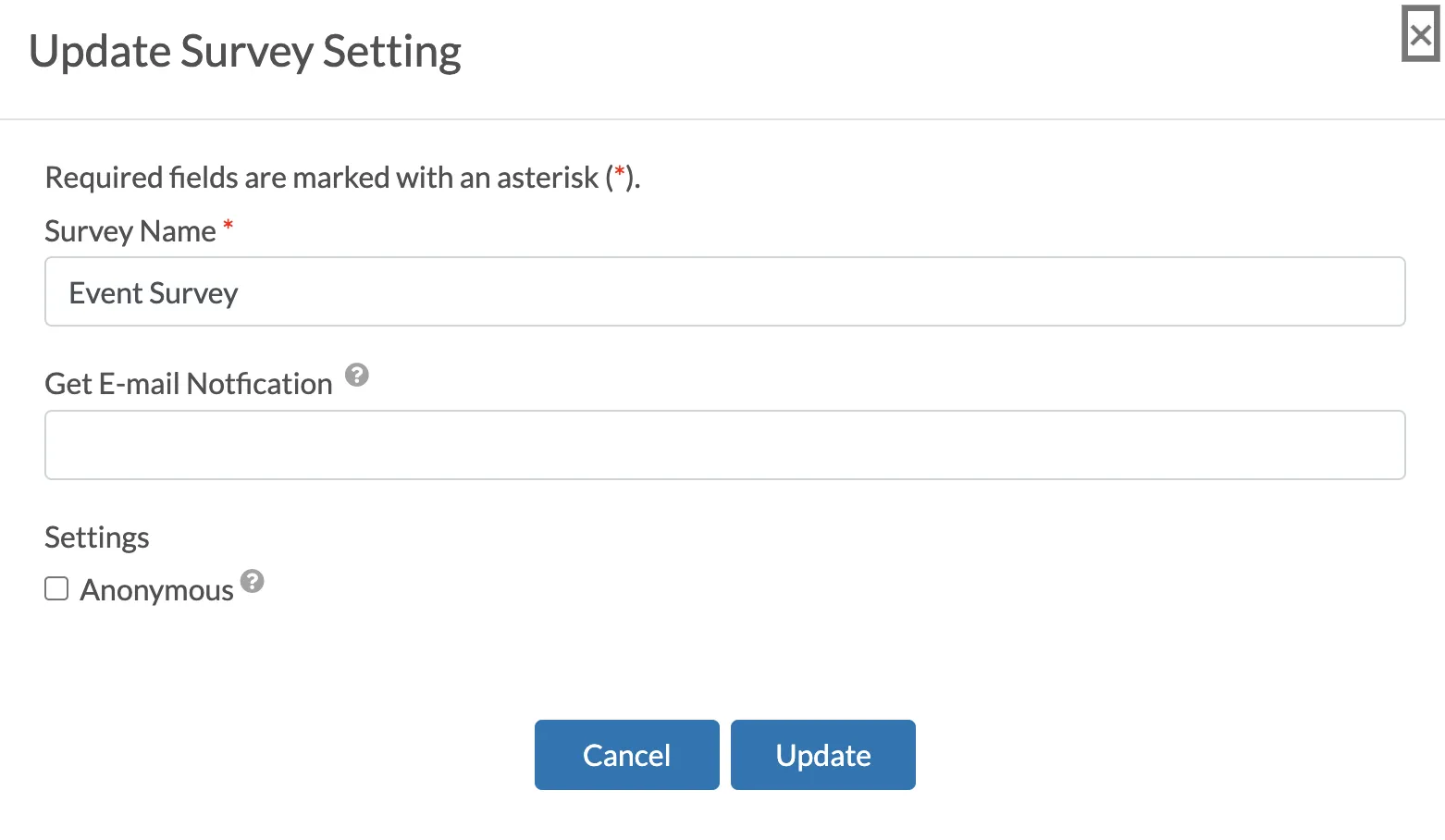Click the Update Survey Setting title
This screenshot has height=840, width=1445.
(x=245, y=52)
